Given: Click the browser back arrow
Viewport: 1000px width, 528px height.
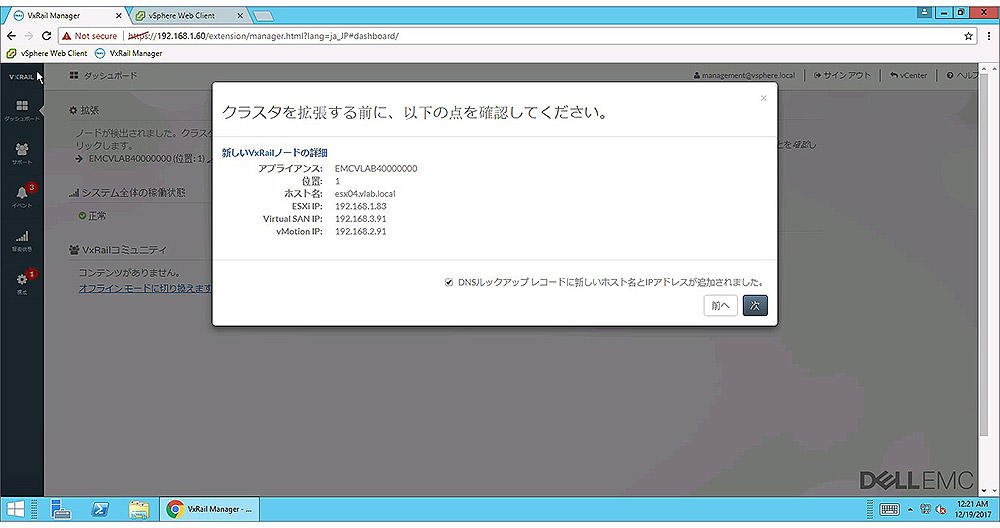Looking at the screenshot, I should 11,36.
